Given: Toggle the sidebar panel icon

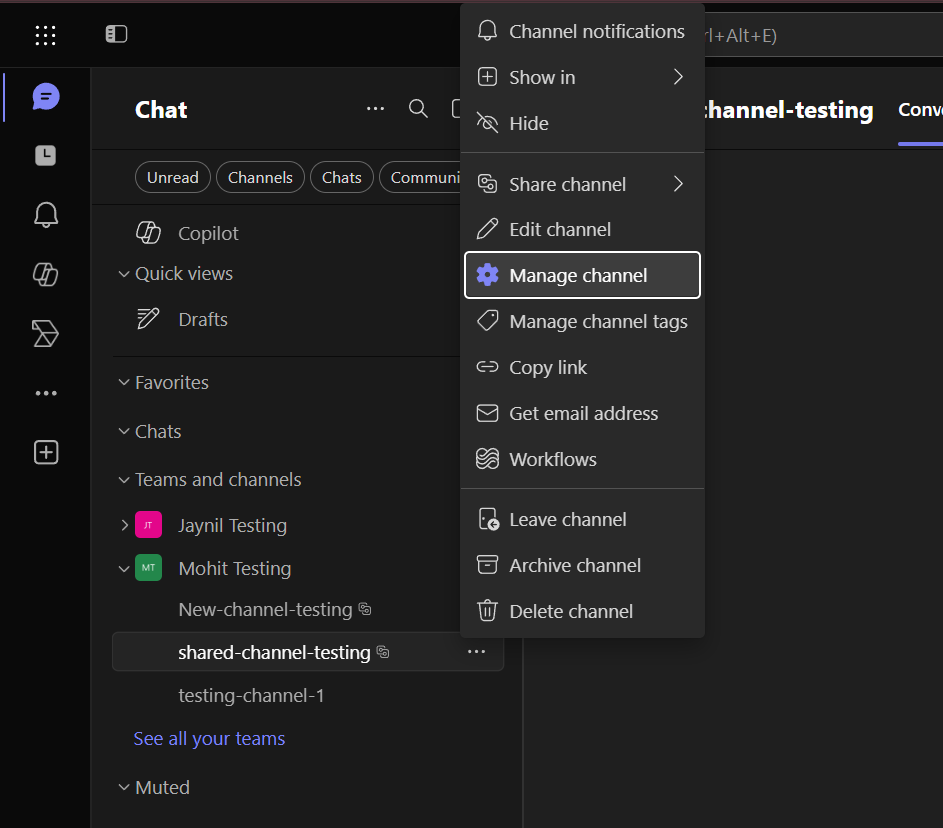Looking at the screenshot, I should 116,34.
